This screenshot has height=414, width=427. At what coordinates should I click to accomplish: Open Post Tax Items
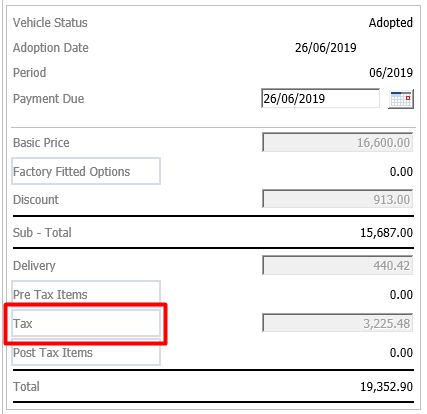86,352
